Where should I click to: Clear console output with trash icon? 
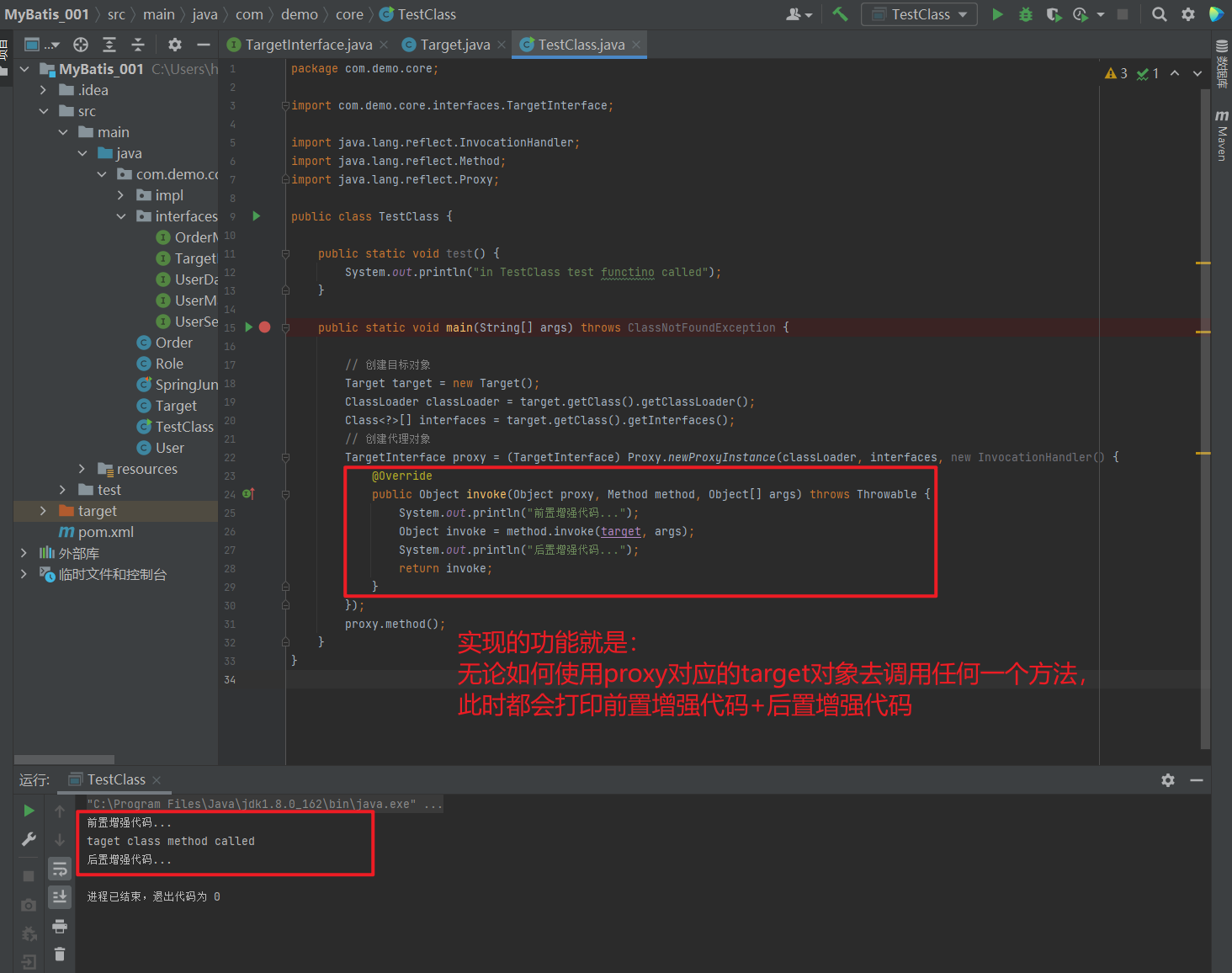point(59,954)
